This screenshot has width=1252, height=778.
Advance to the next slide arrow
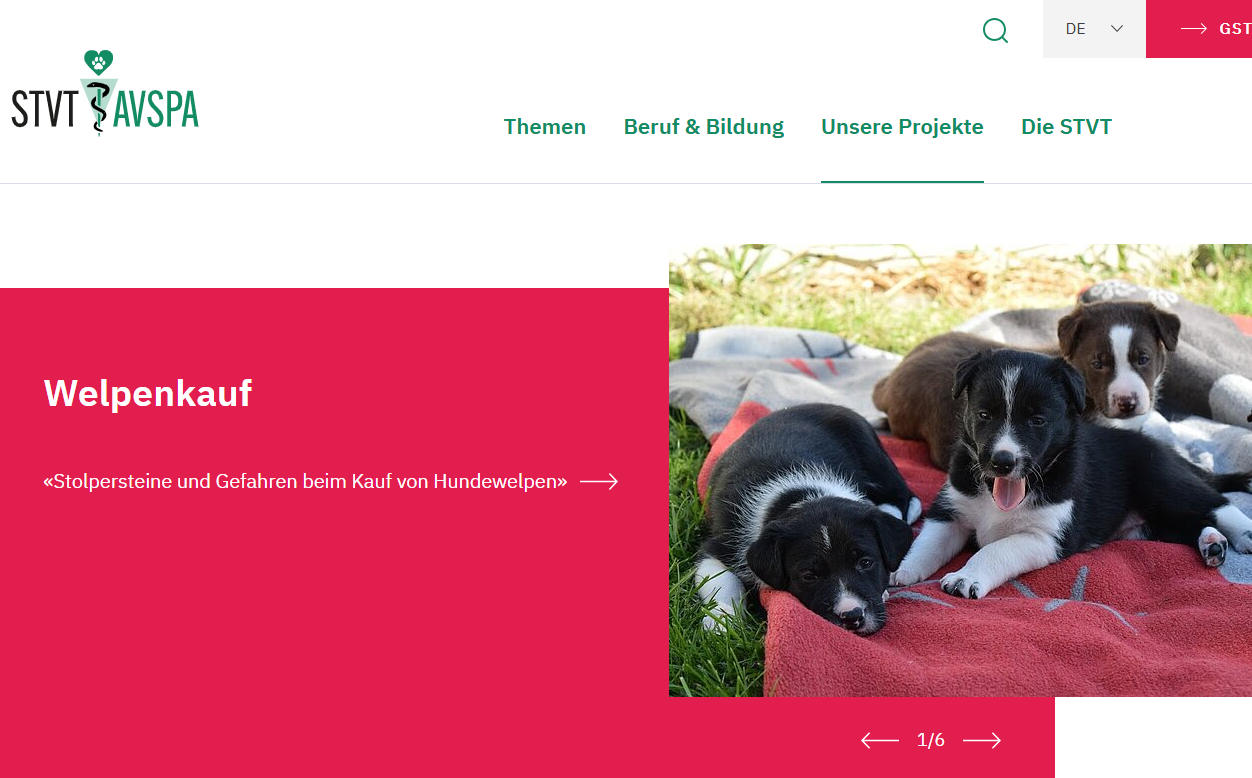[x=982, y=740]
